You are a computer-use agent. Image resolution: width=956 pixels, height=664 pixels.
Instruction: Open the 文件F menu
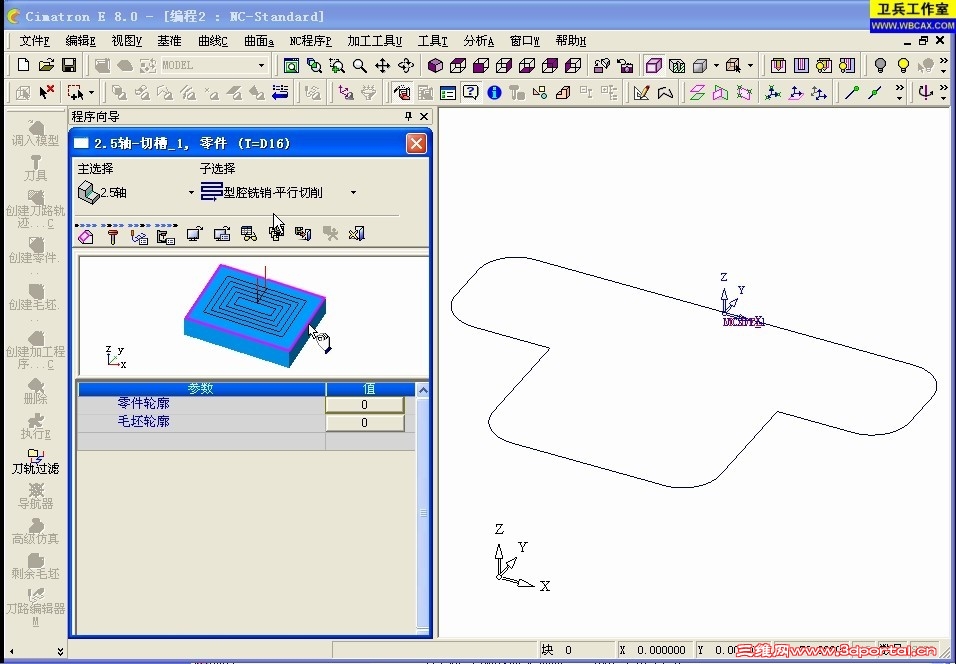pyautogui.click(x=34, y=41)
